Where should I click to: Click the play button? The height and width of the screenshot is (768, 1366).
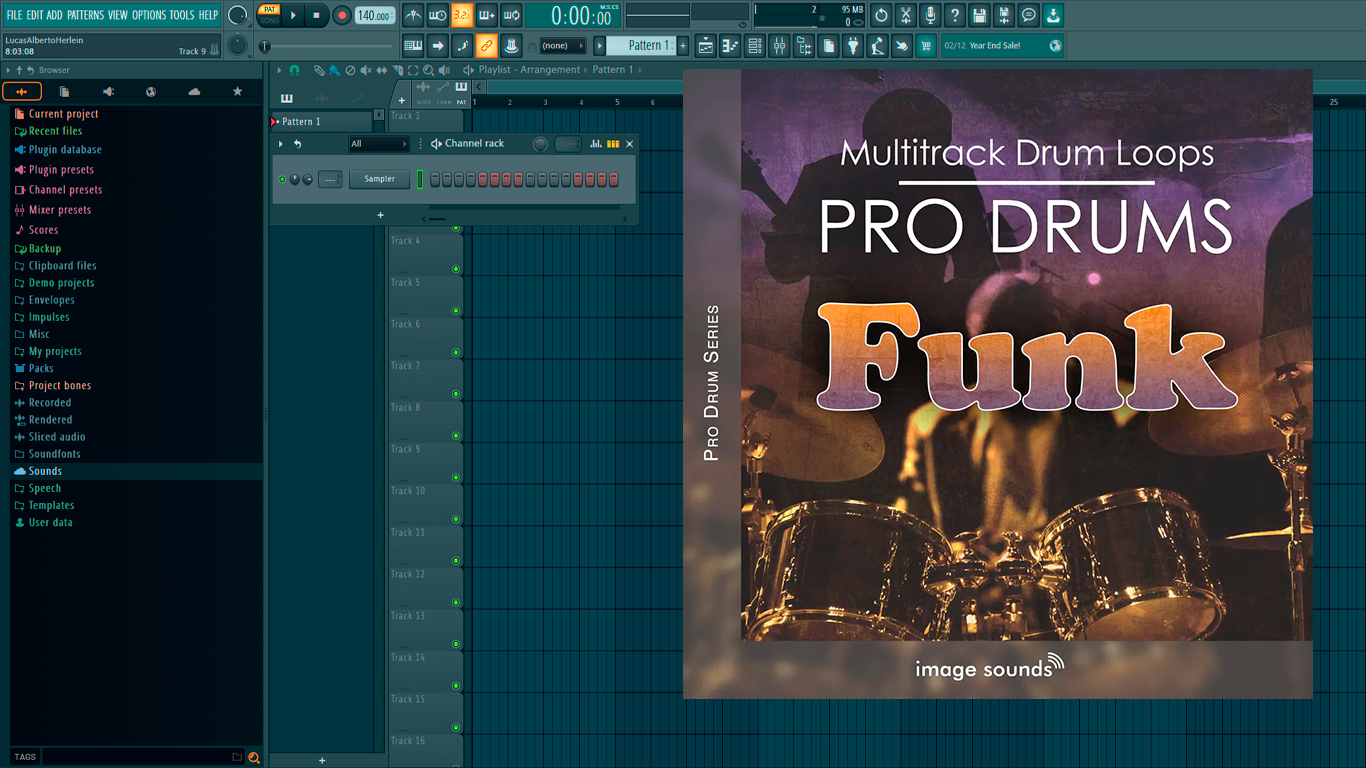click(x=293, y=15)
